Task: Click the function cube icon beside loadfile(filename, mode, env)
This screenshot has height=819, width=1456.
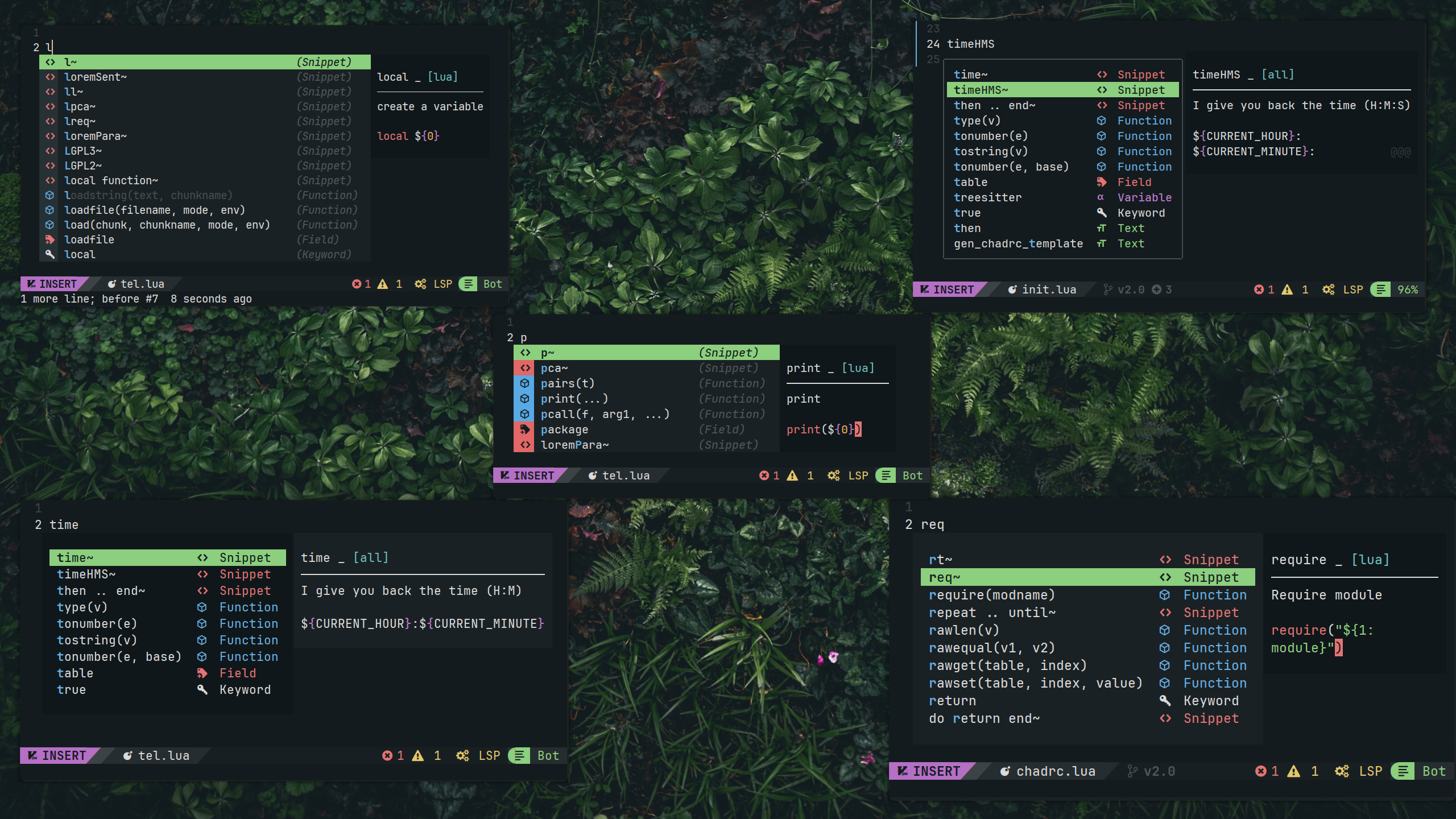Action: click(50, 210)
